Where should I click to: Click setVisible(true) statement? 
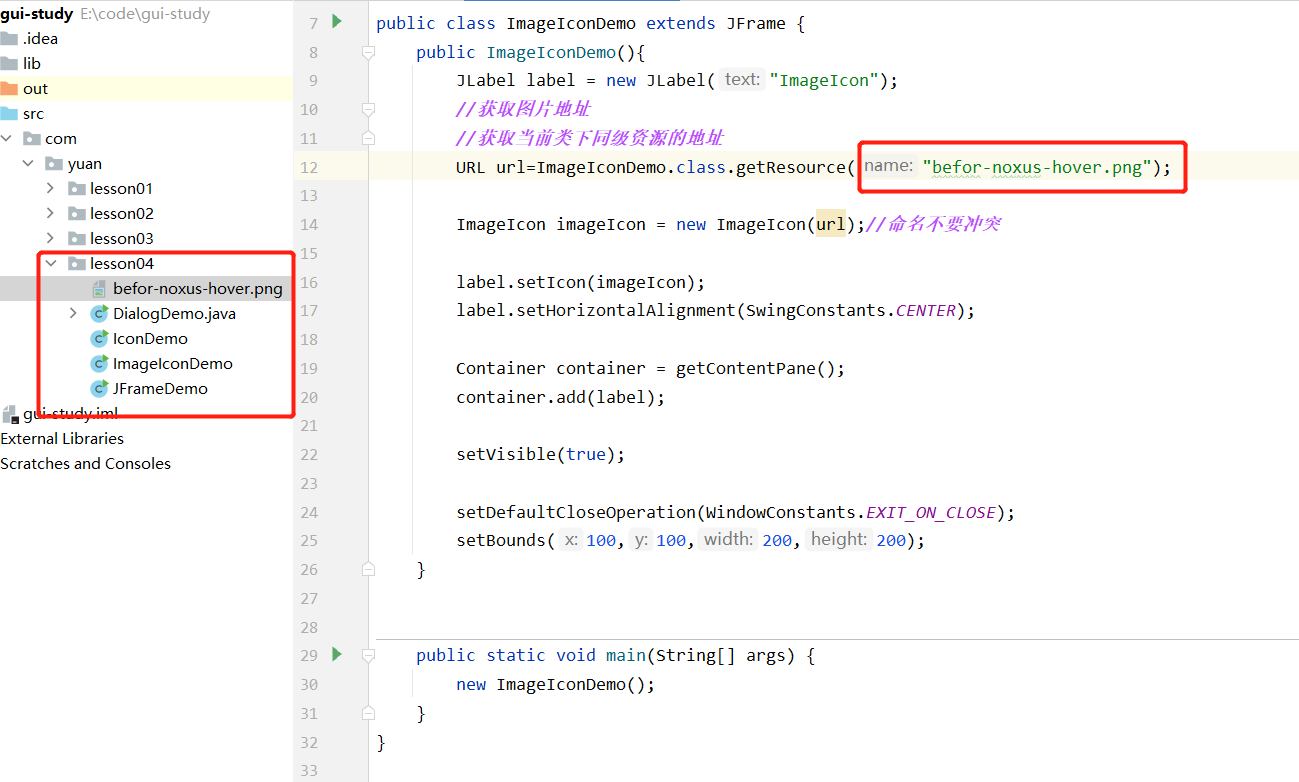pyautogui.click(x=541, y=454)
